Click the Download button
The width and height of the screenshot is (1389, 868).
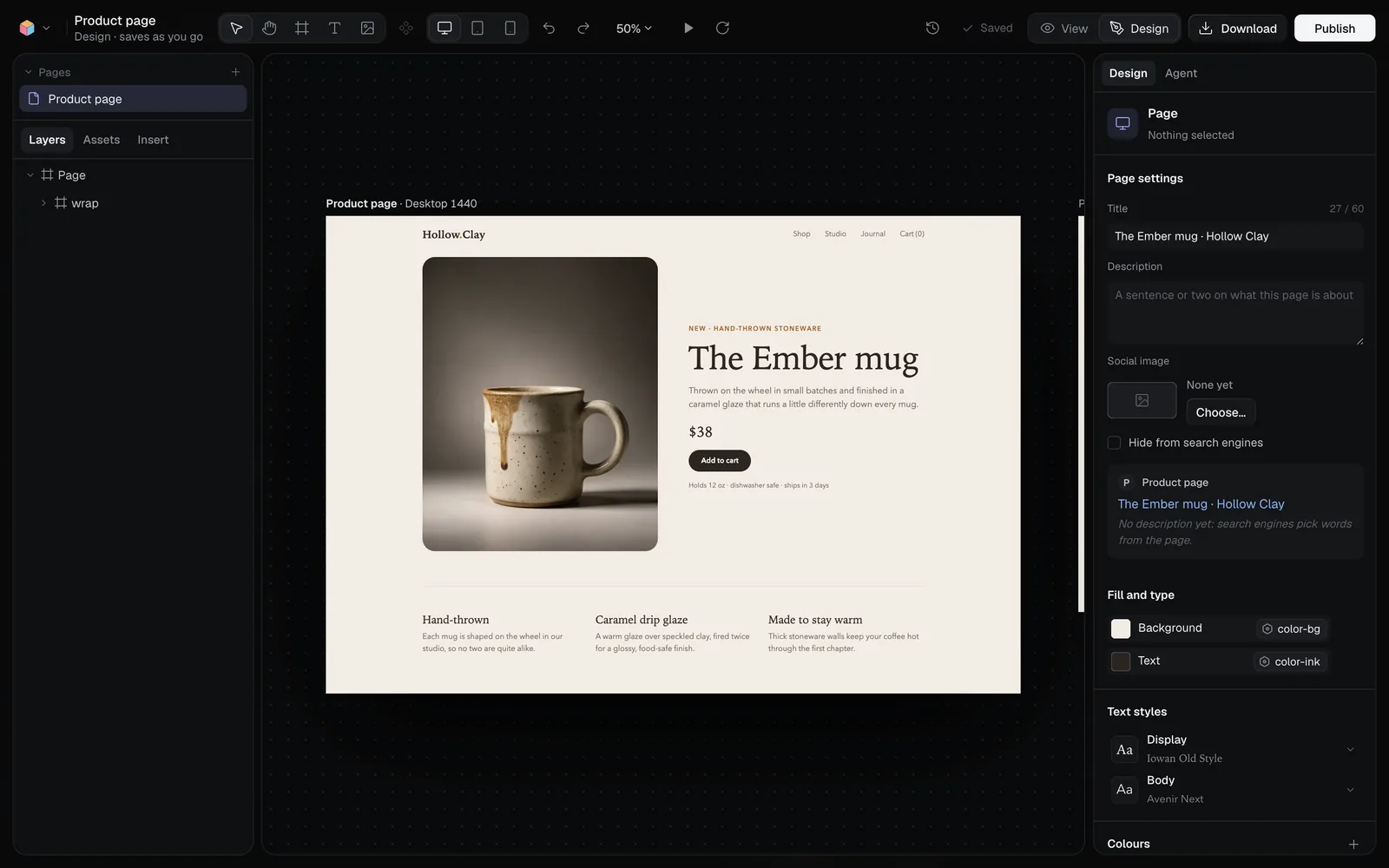click(x=1237, y=28)
